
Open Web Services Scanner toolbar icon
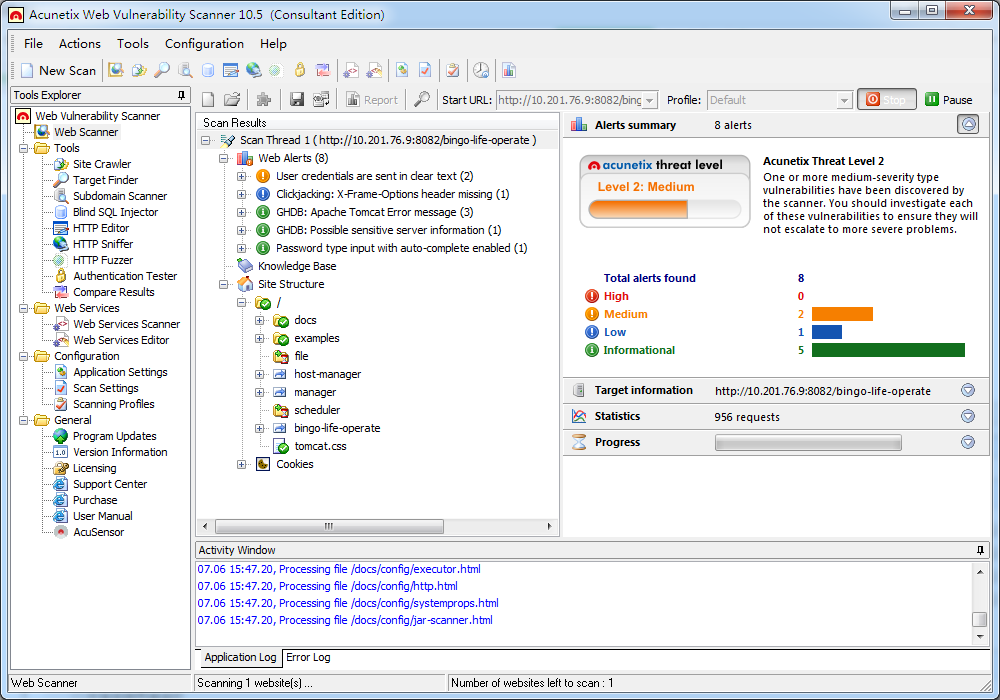pyautogui.click(x=351, y=70)
